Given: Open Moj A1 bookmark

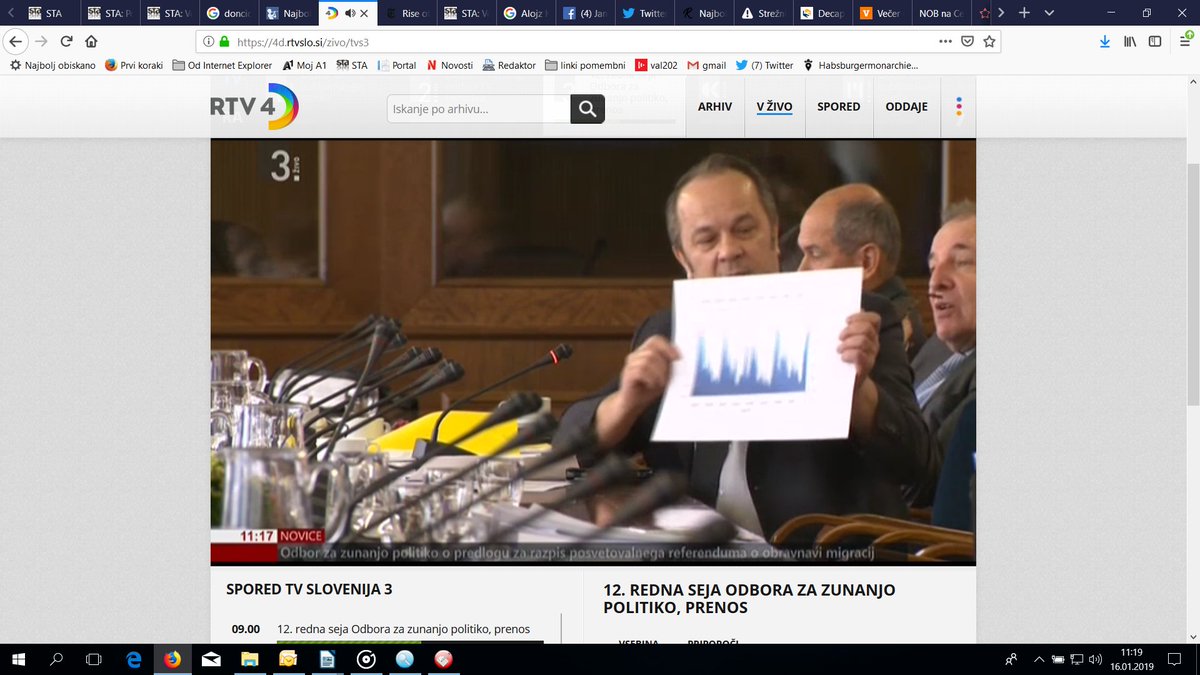Looking at the screenshot, I should [x=303, y=65].
